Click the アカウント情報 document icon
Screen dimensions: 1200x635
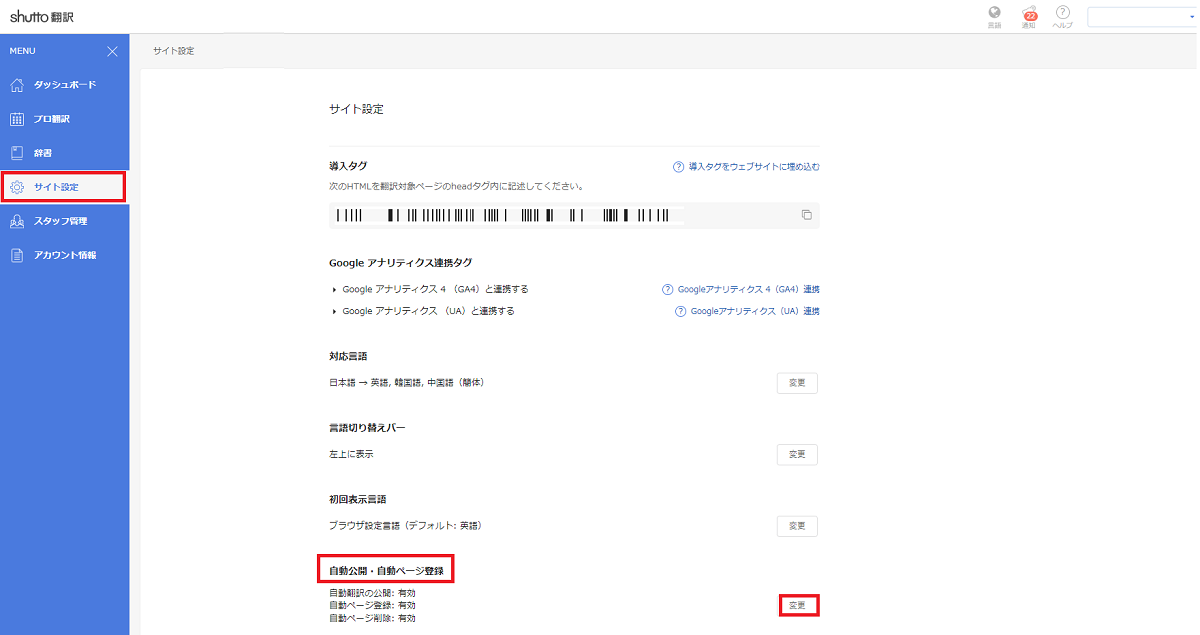(x=17, y=255)
